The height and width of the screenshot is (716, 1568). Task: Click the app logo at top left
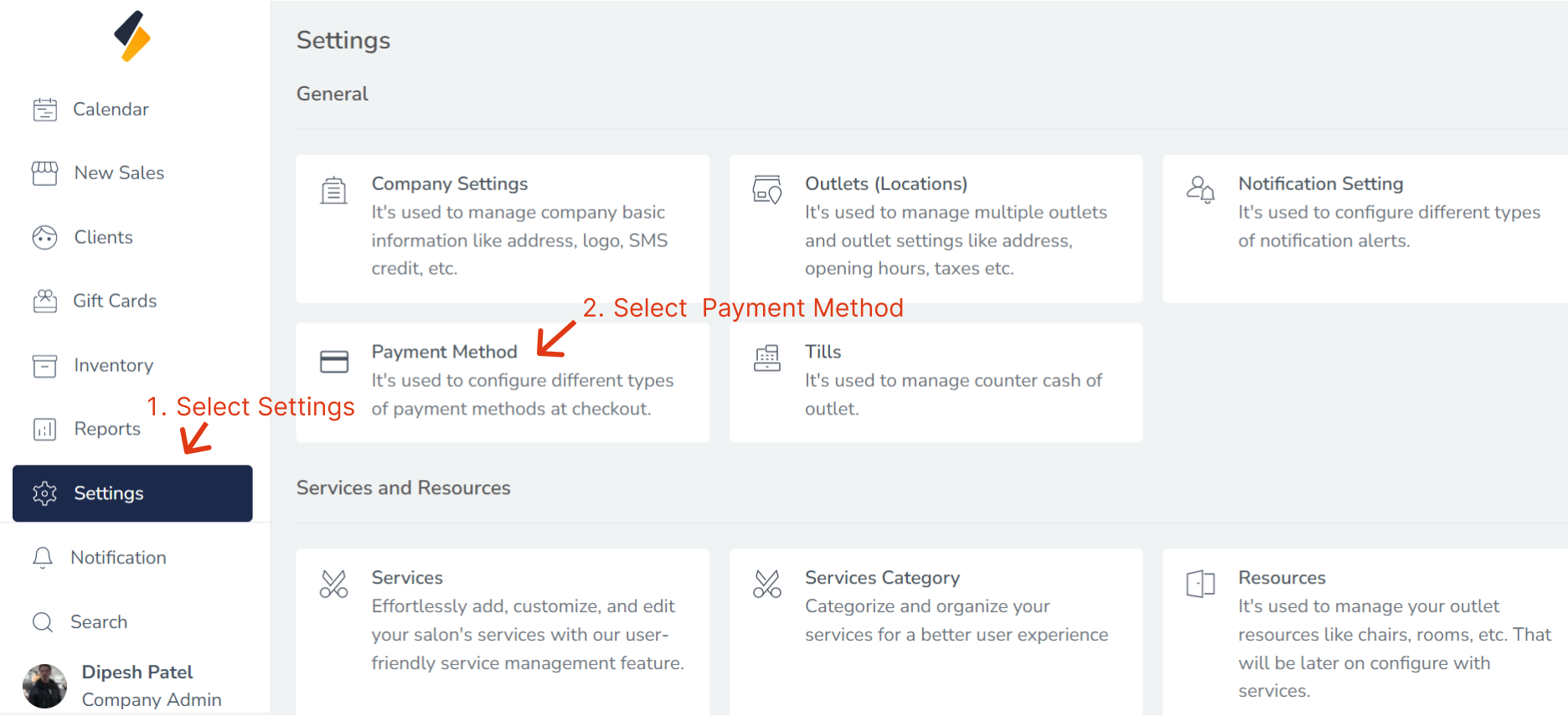132,36
